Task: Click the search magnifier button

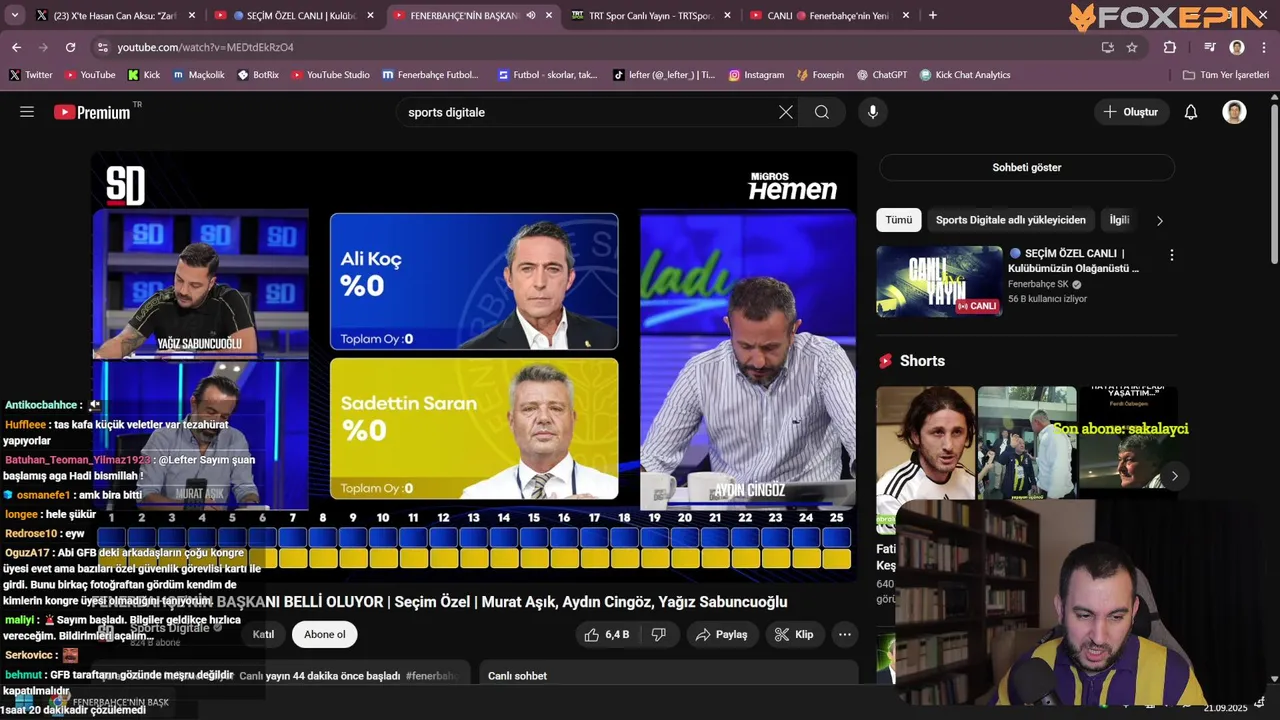Action: tap(822, 112)
